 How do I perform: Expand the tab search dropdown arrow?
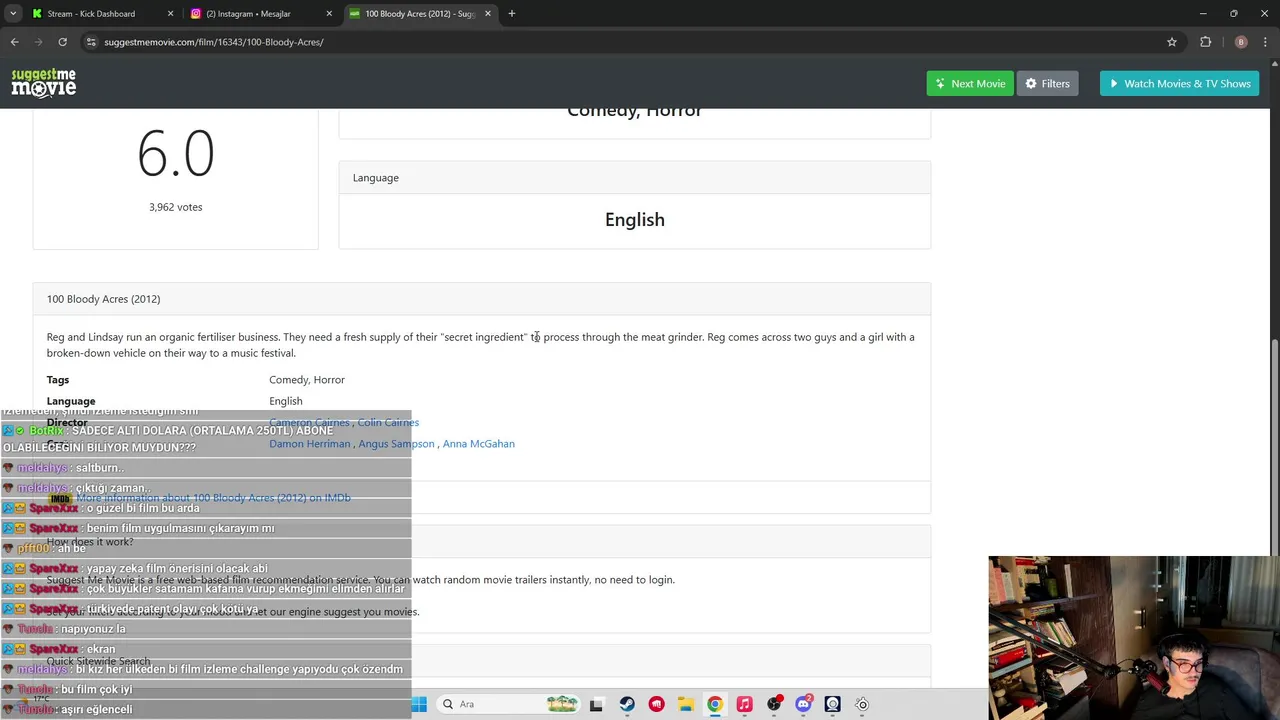coord(13,14)
